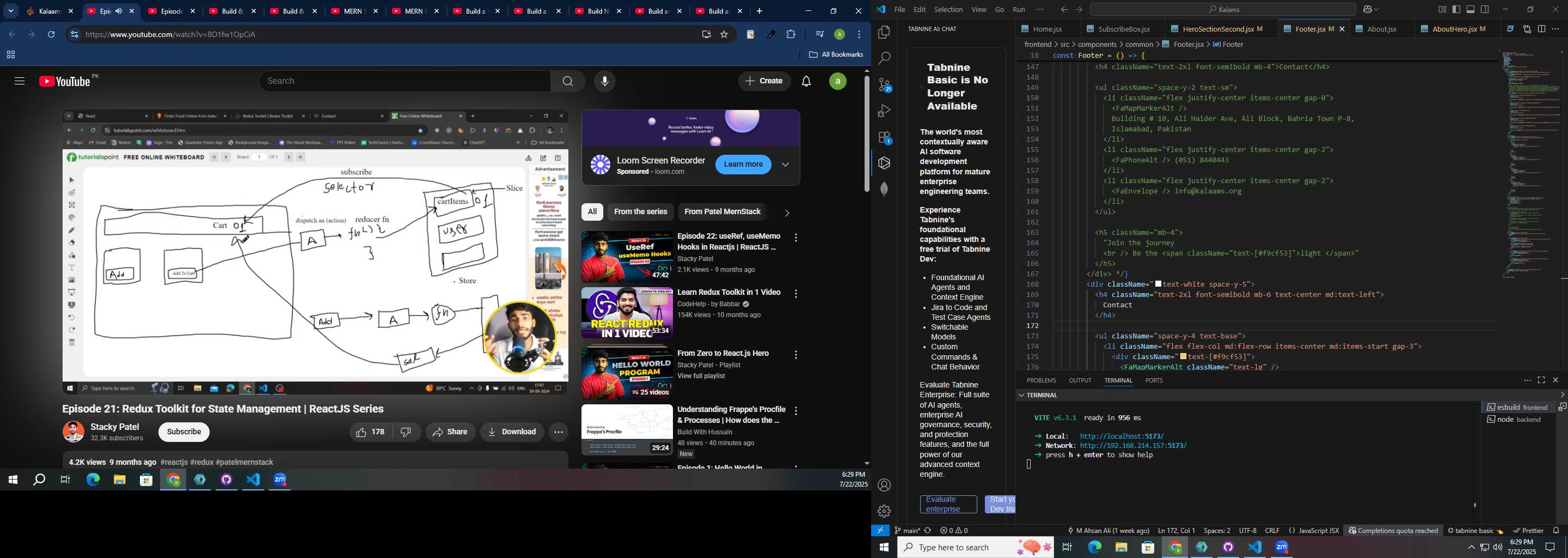Open the Manage gear icon in VS Code

884,511
